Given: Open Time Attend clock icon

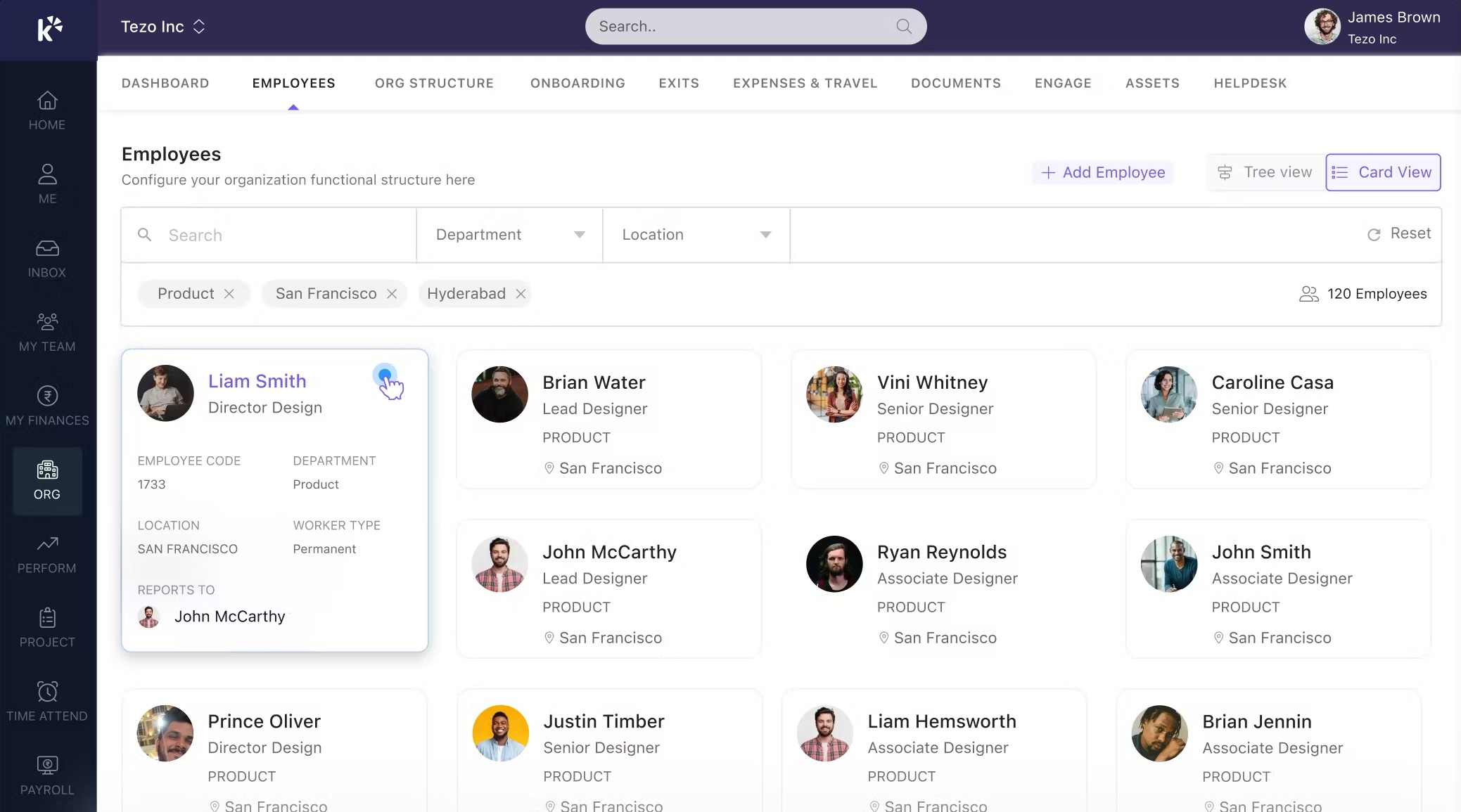Looking at the screenshot, I should click(x=47, y=692).
